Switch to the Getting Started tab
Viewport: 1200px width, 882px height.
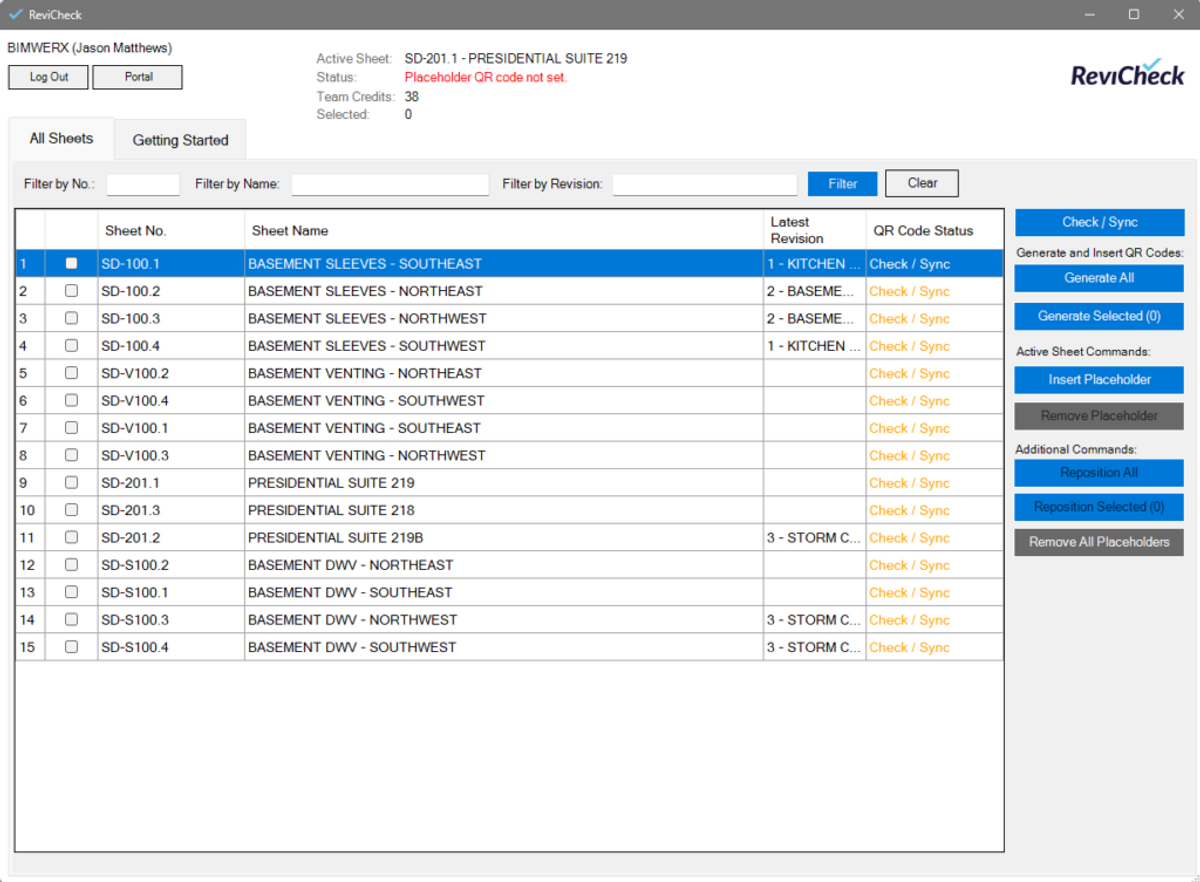click(x=180, y=139)
